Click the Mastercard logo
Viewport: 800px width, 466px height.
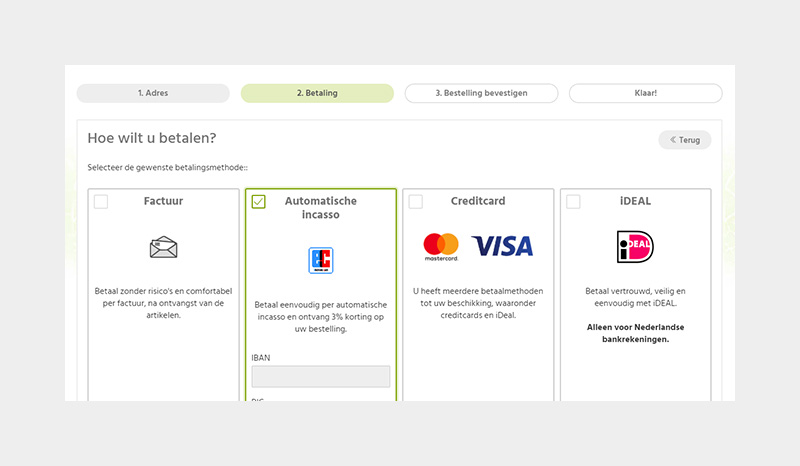(441, 247)
